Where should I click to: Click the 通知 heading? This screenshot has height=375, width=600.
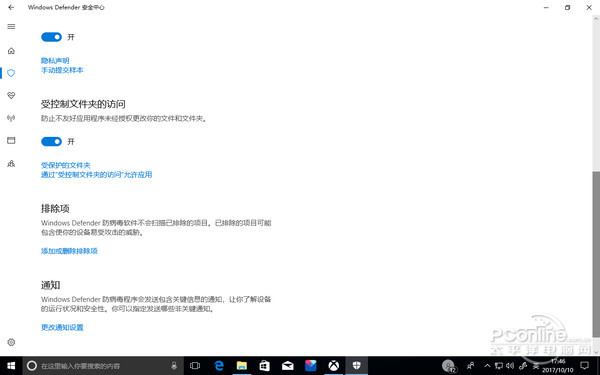point(51,285)
